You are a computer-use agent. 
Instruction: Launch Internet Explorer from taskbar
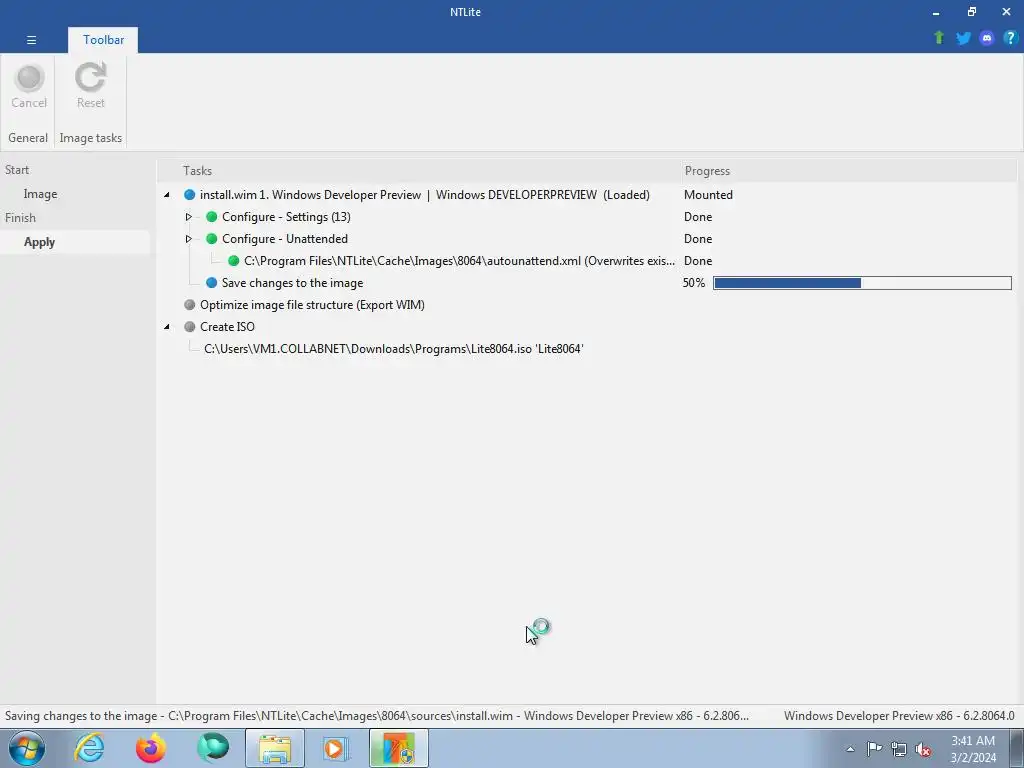click(89, 748)
